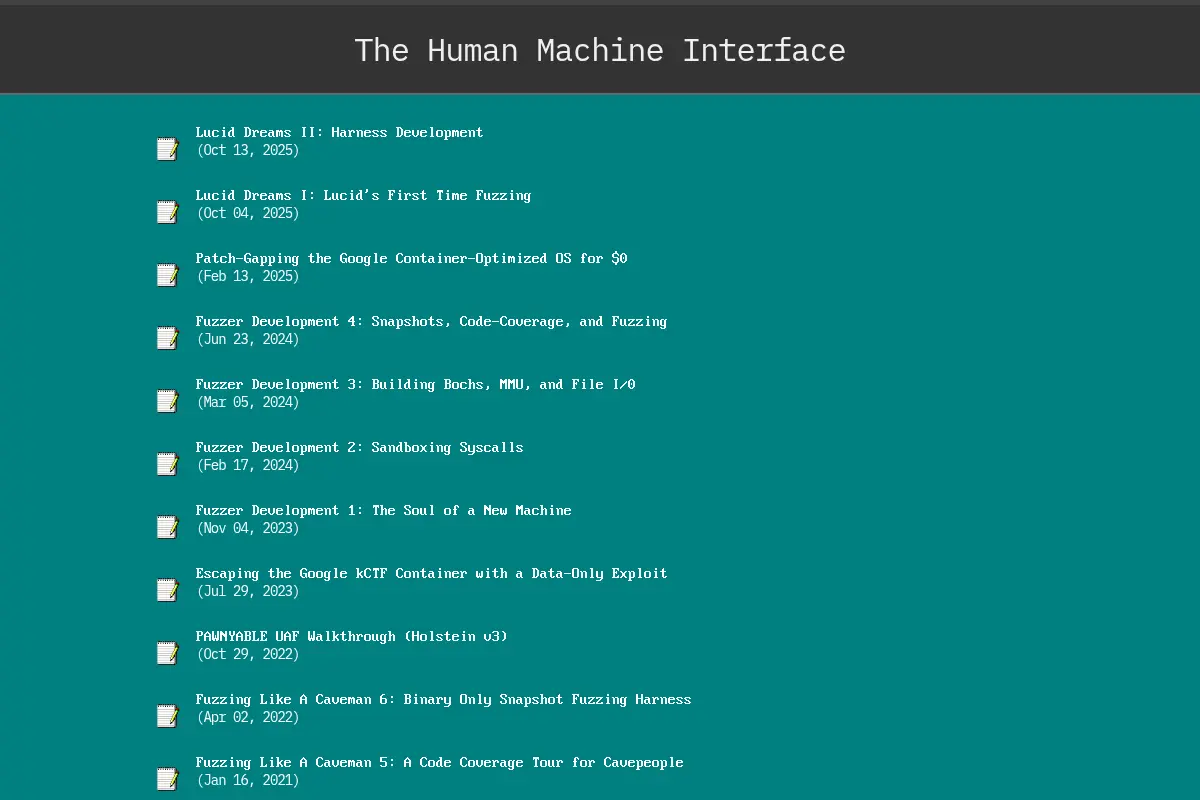Screen dimensions: 1200x800
Task: Click notepad icon beside Caveman 5 post
Action: (167, 779)
